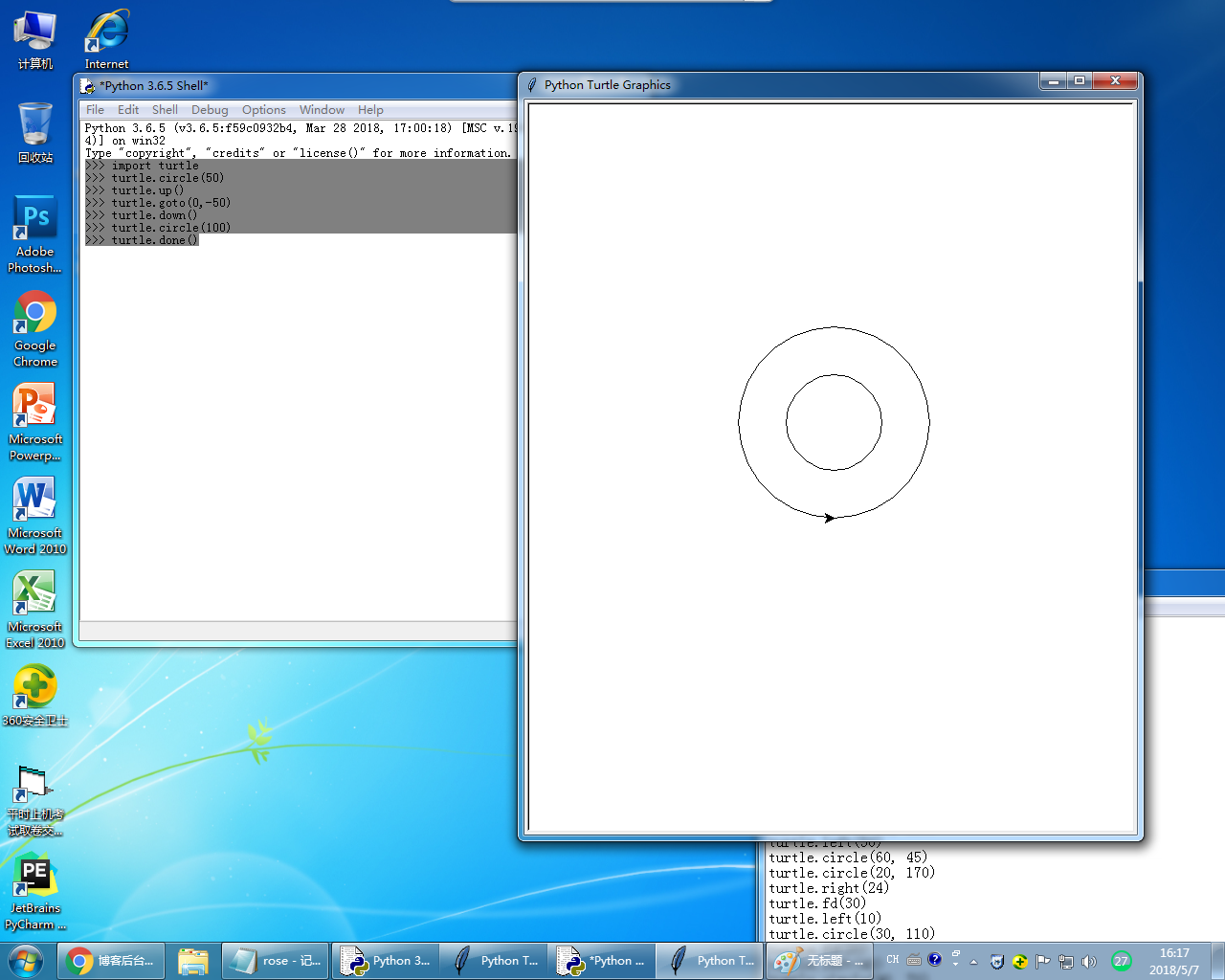Switch to the Chrome window in taskbar
The height and width of the screenshot is (980, 1225).
(x=110, y=960)
